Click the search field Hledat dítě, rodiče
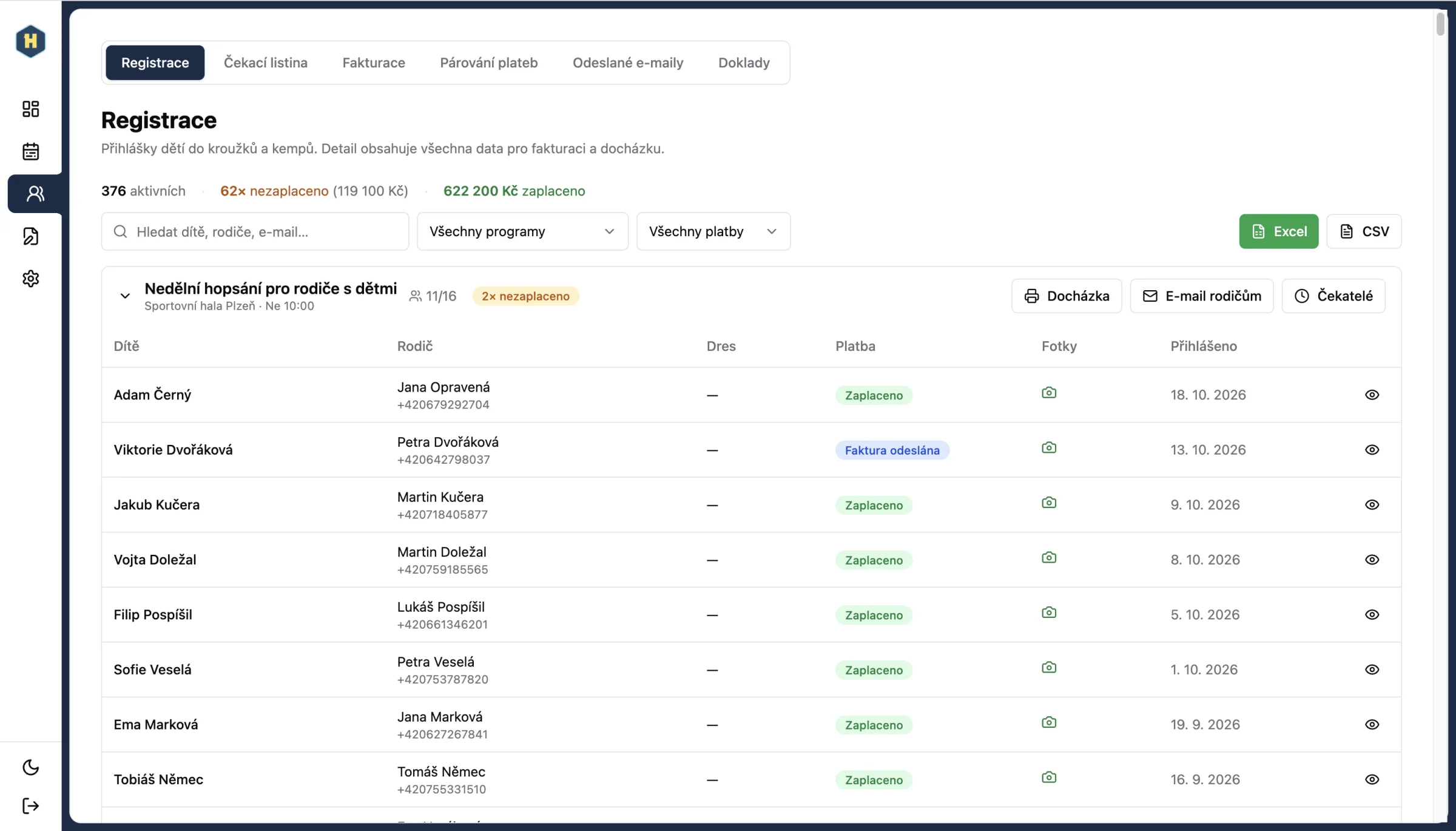Viewport: 1456px width, 831px height. click(255, 231)
